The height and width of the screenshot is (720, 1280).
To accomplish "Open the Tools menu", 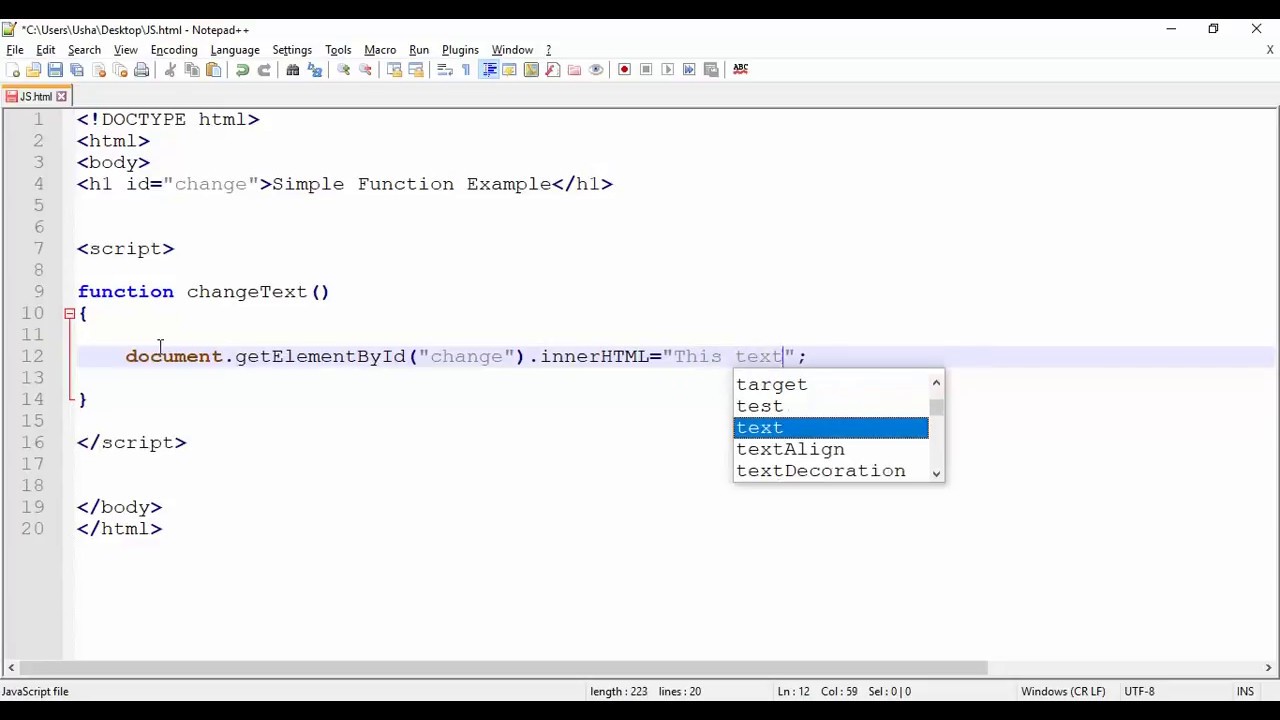I will pos(338,49).
